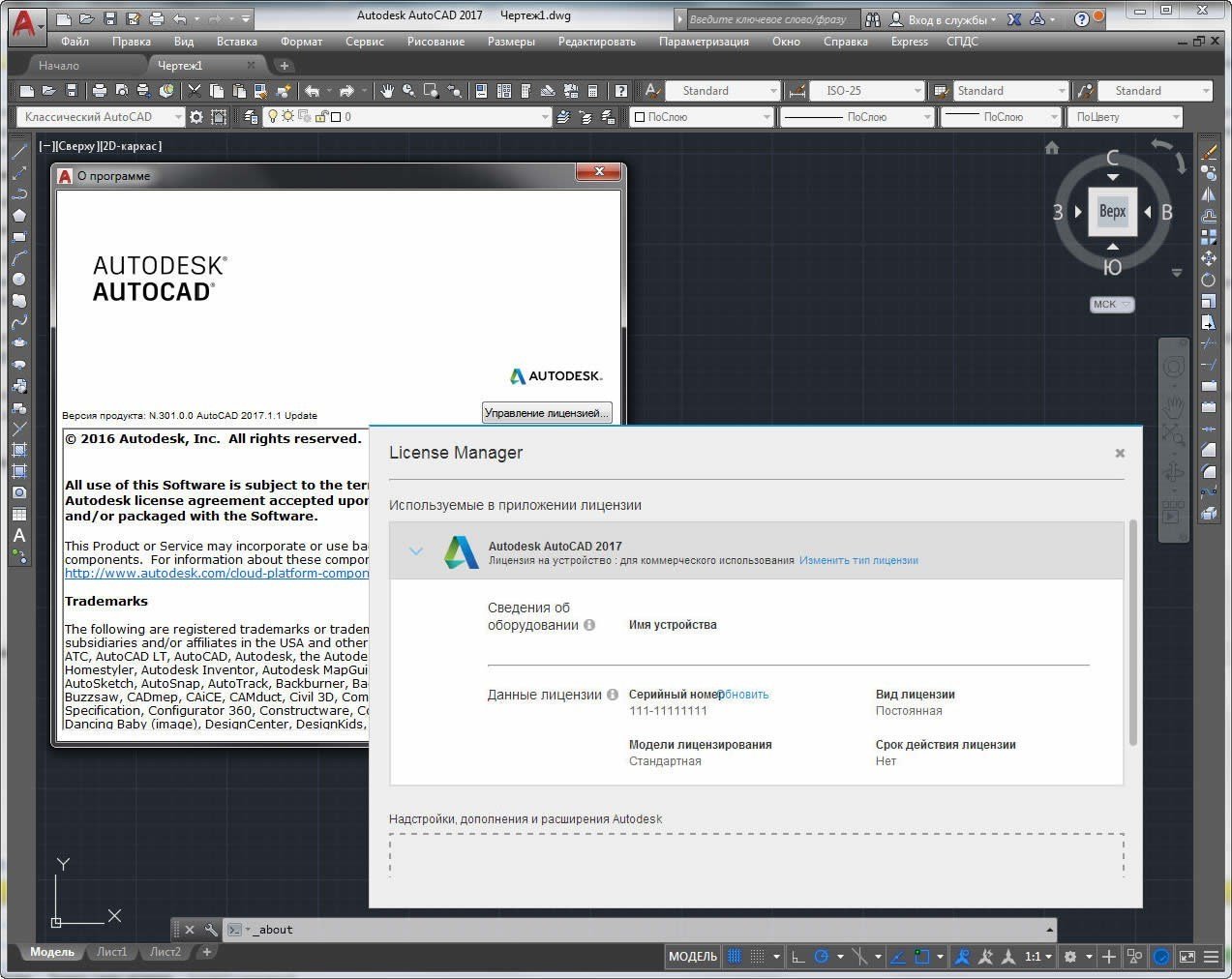Switch to the Лист1 layout tab

(111, 952)
